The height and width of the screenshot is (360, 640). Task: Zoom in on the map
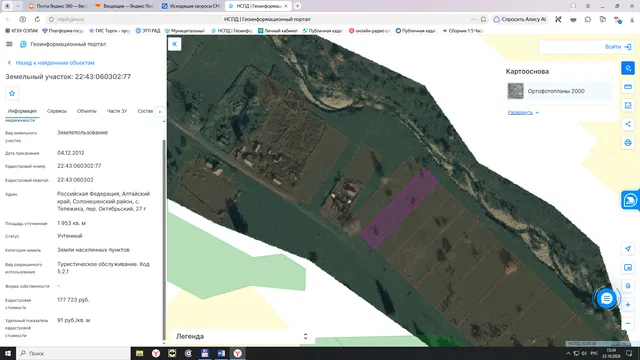pos(628,304)
